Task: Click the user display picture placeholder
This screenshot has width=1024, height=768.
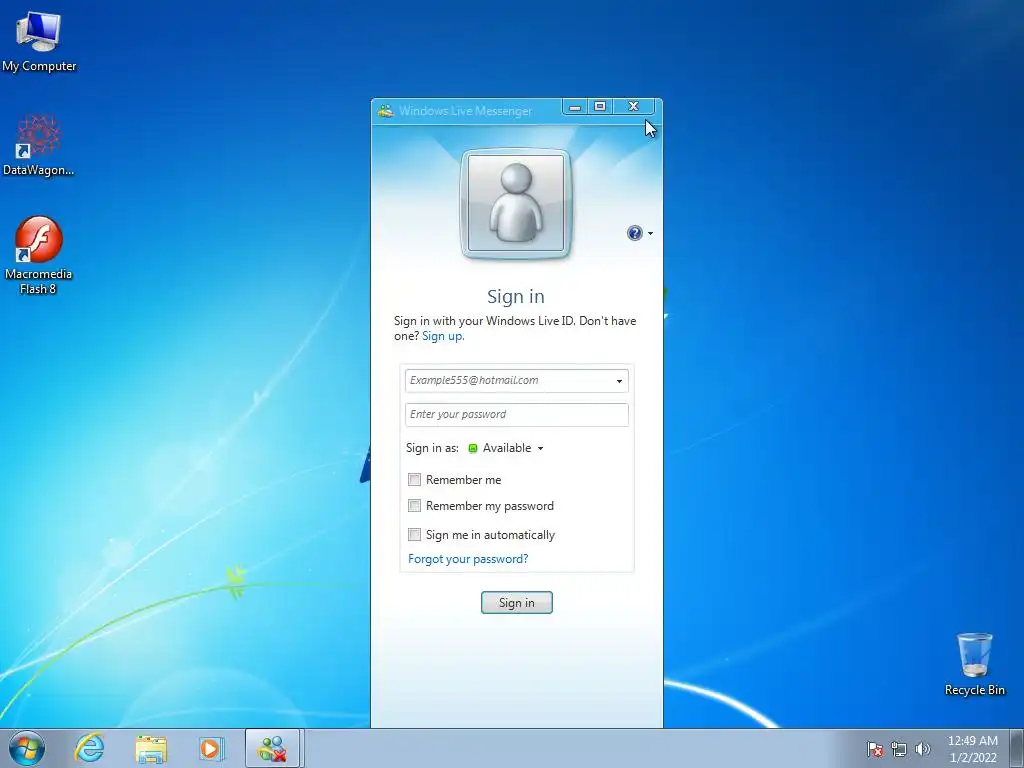Action: [516, 203]
